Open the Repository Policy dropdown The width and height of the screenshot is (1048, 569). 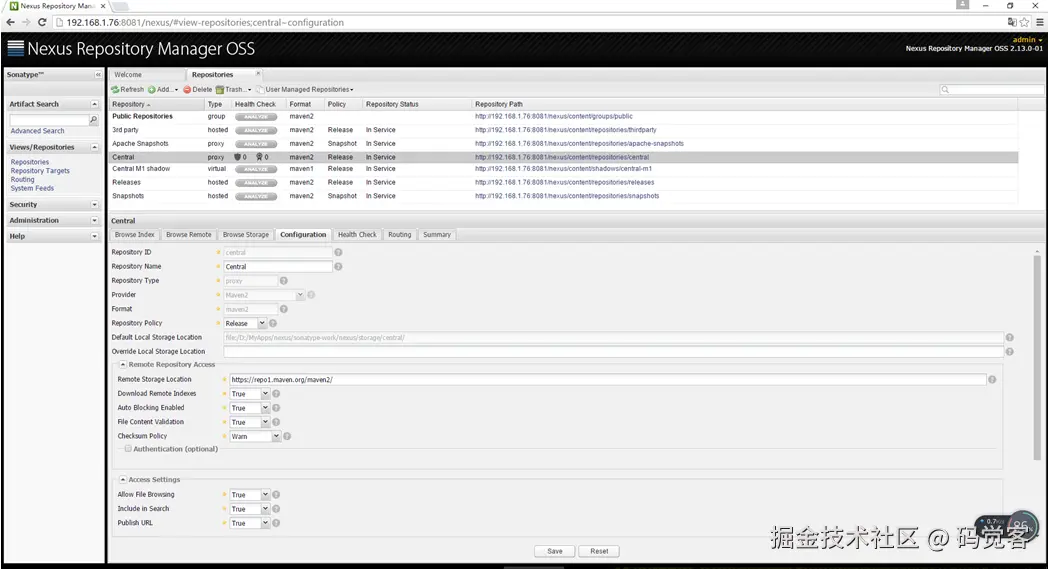pos(262,323)
